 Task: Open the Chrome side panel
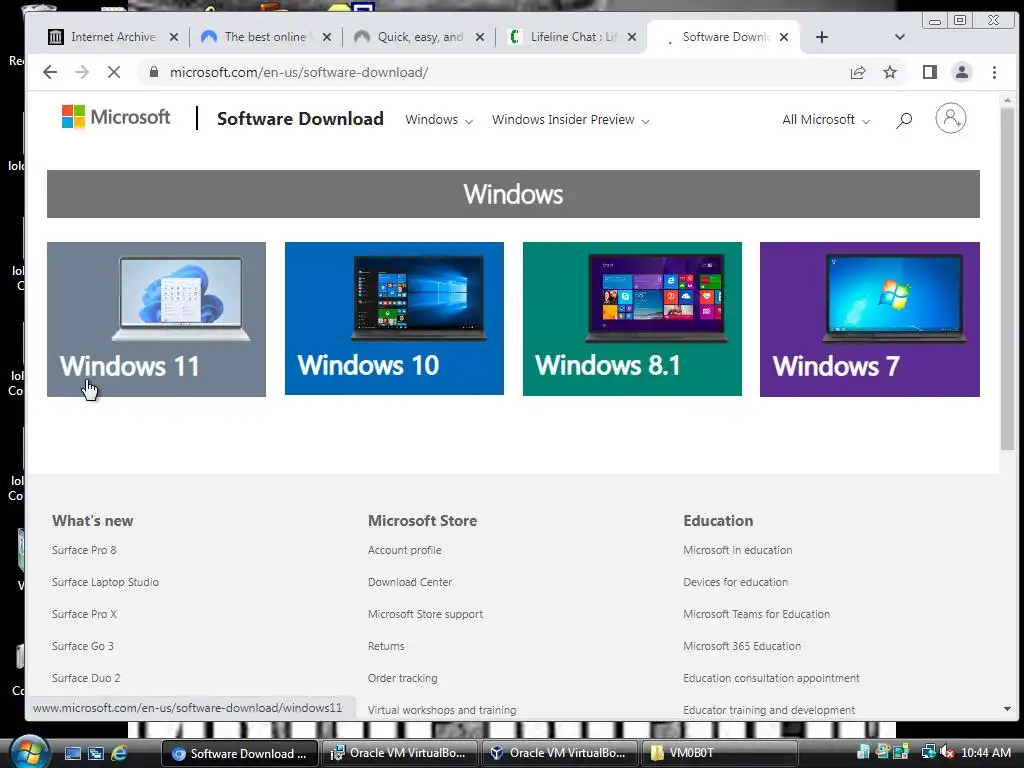(x=930, y=72)
